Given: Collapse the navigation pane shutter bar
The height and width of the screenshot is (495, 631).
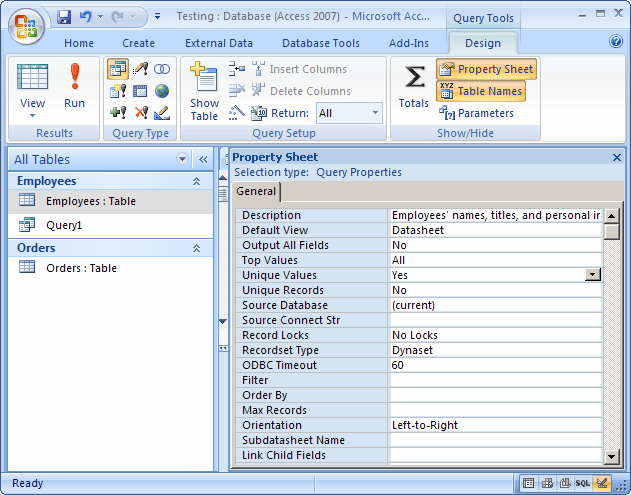Looking at the screenshot, I should click(203, 159).
